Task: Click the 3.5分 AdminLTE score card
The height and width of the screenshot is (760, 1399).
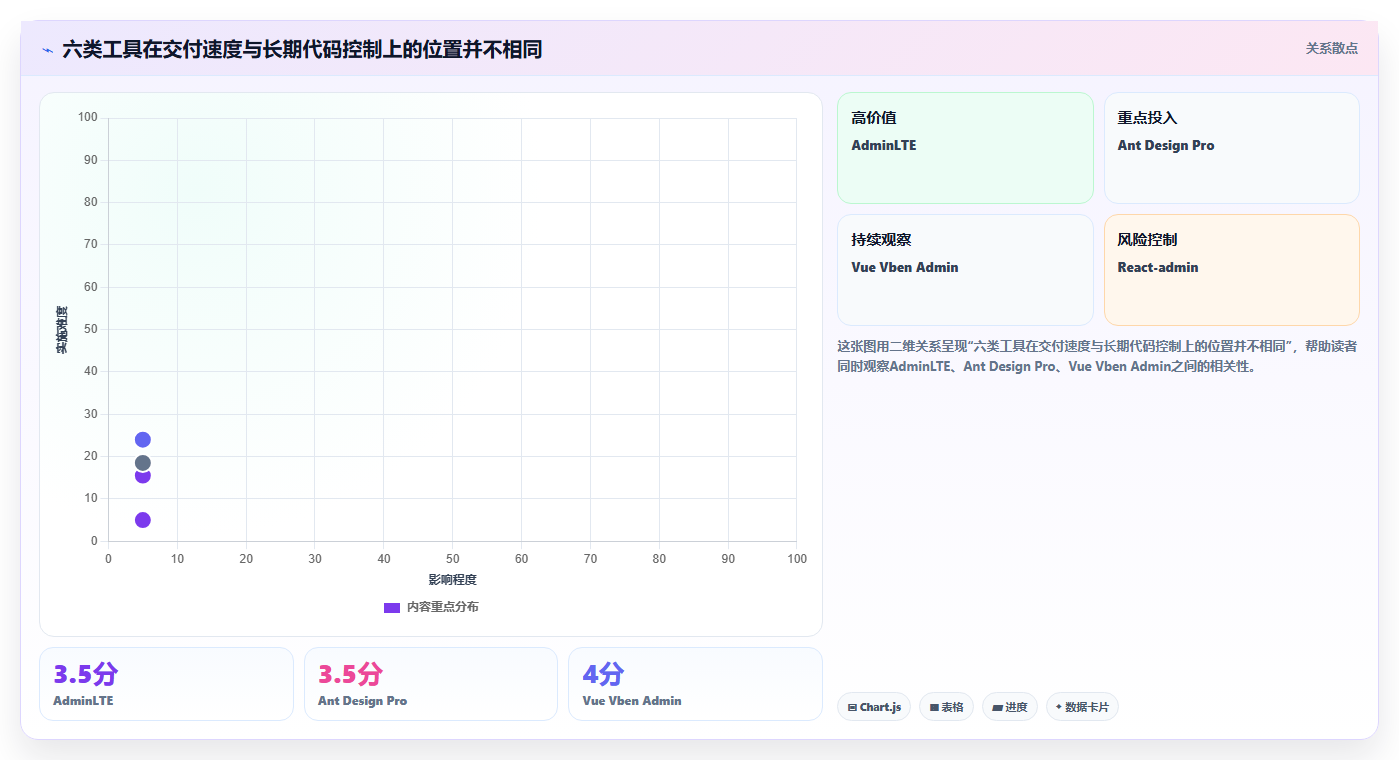Action: click(166, 684)
